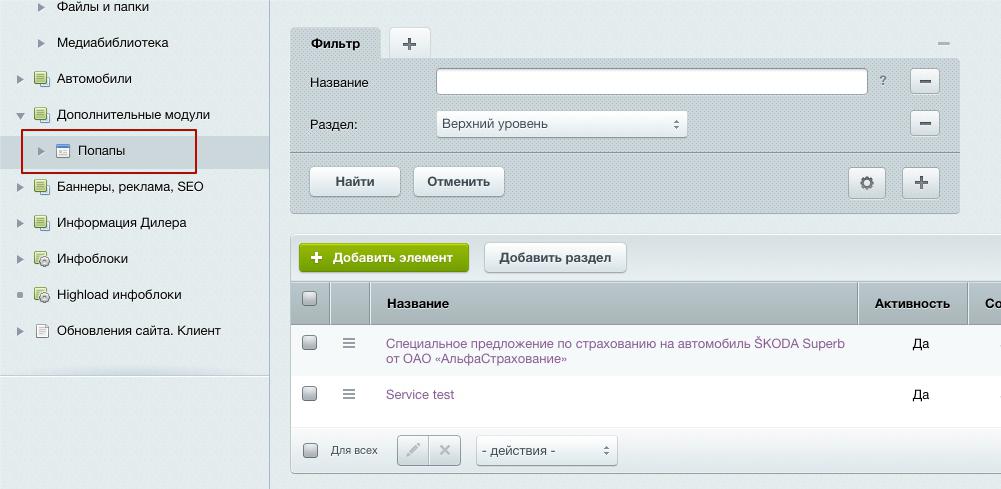Screen dimensions: 1001x489
Task: Focus the Название filter text field
Action: point(652,82)
